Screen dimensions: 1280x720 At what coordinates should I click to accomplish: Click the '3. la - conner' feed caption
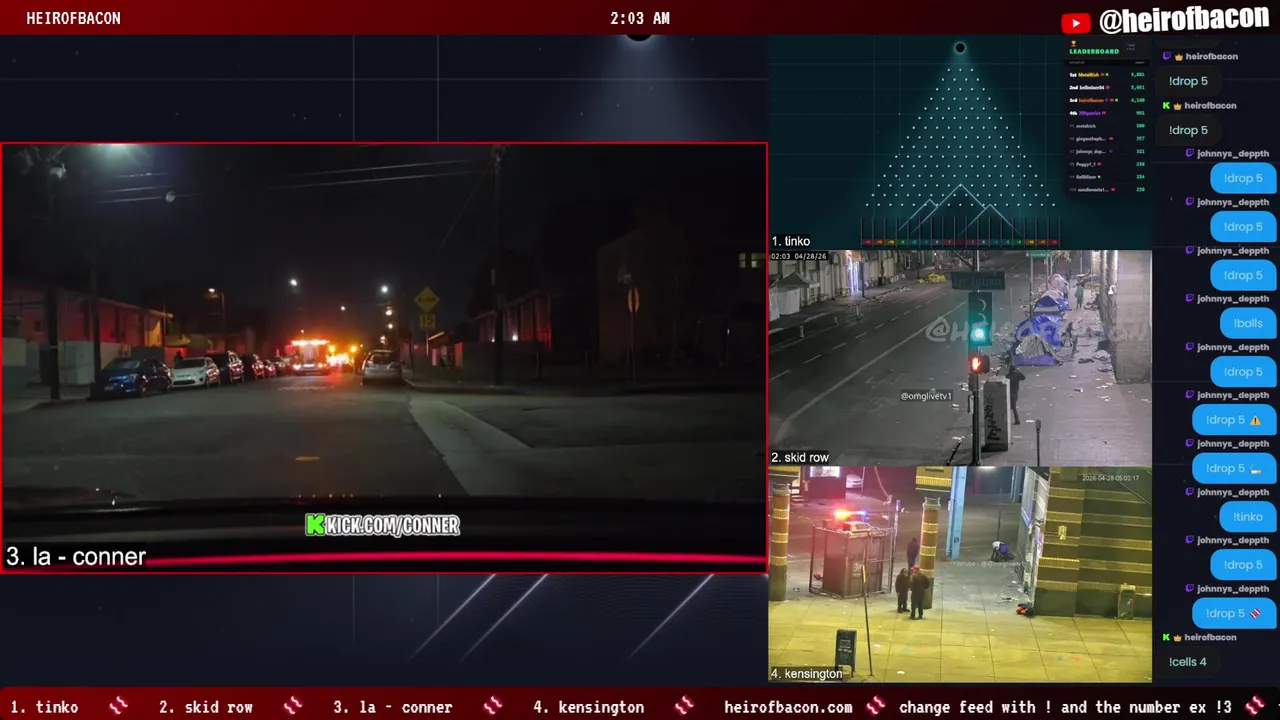click(76, 557)
